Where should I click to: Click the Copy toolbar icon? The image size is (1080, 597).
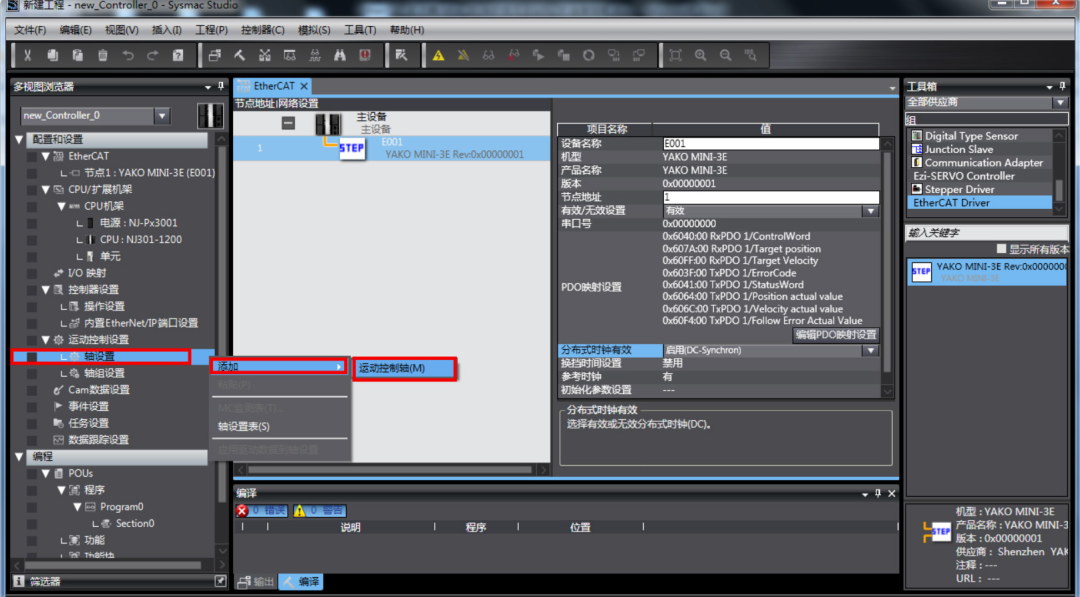tap(52, 55)
